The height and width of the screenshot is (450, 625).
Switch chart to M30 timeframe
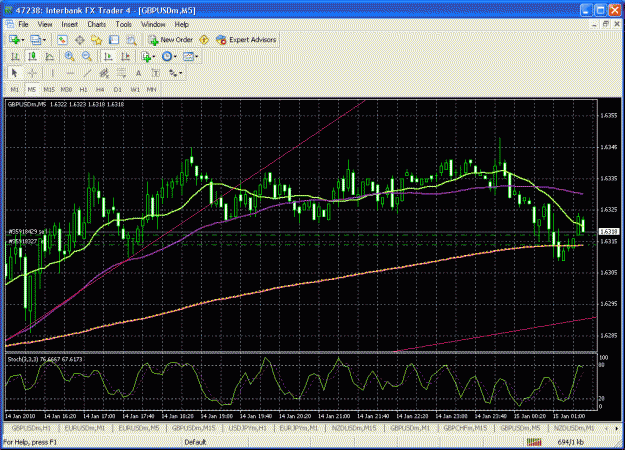(66, 89)
